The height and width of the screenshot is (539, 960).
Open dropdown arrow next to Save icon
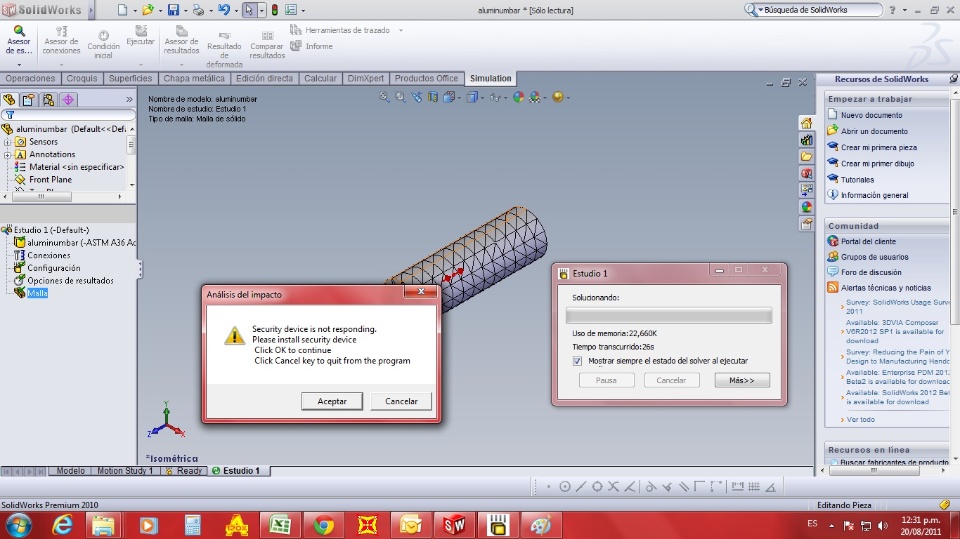(186, 10)
